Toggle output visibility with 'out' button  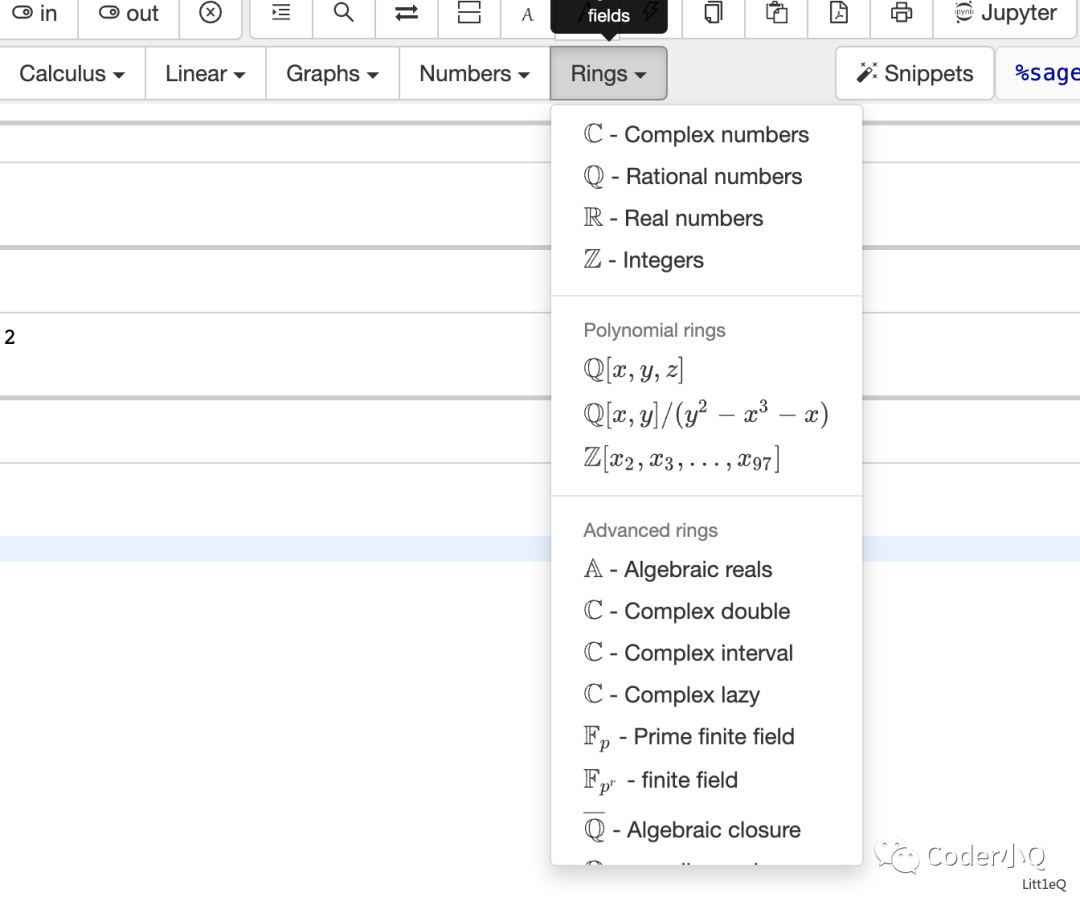pos(129,14)
